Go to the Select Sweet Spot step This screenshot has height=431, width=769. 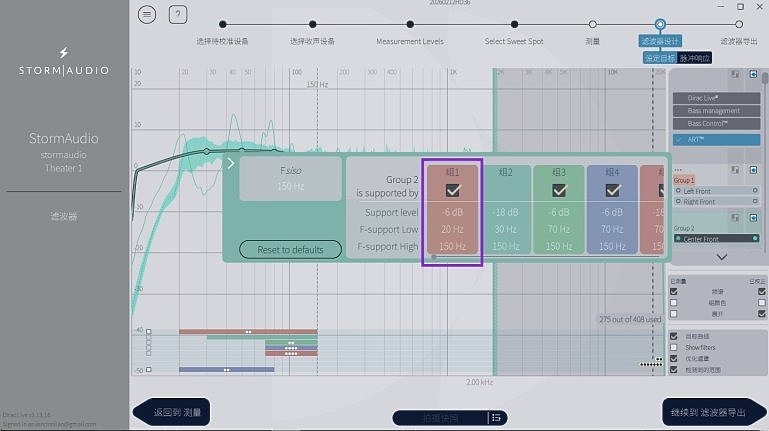coord(514,41)
